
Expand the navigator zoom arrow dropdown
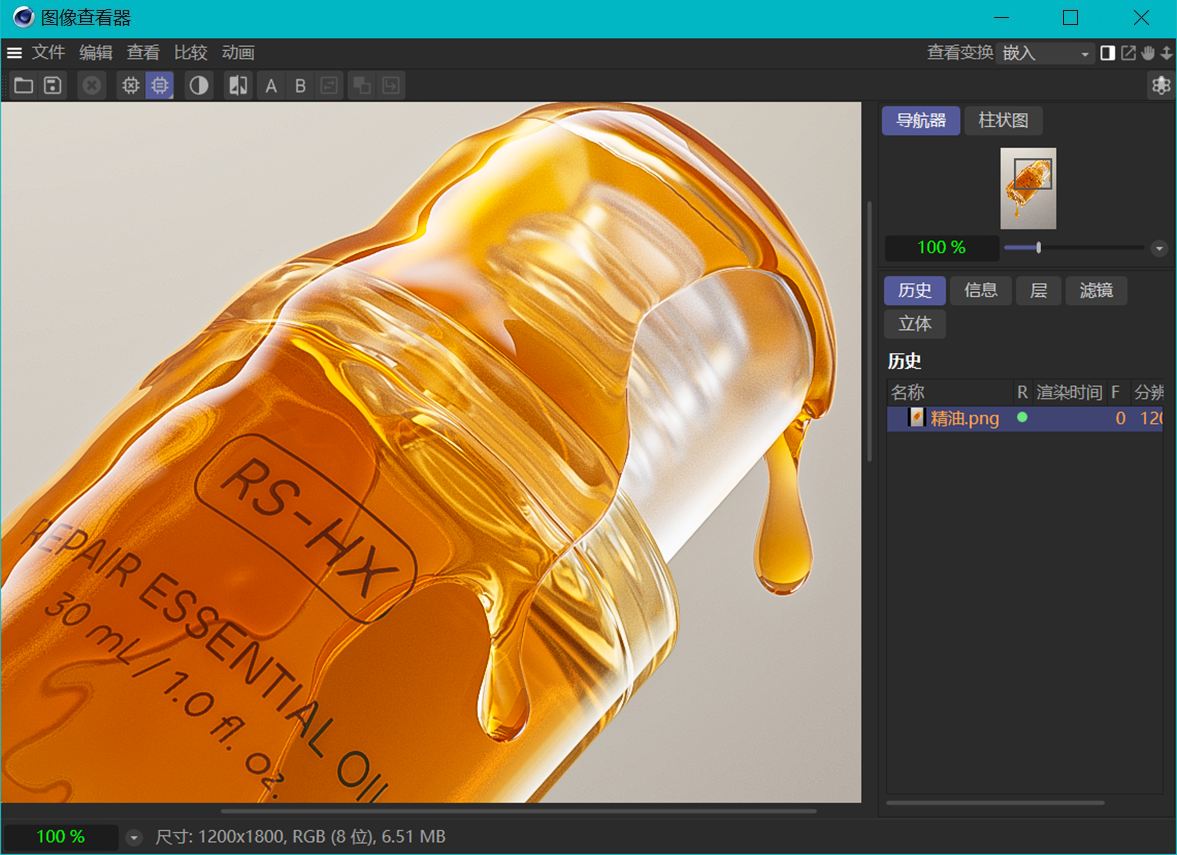[1159, 248]
